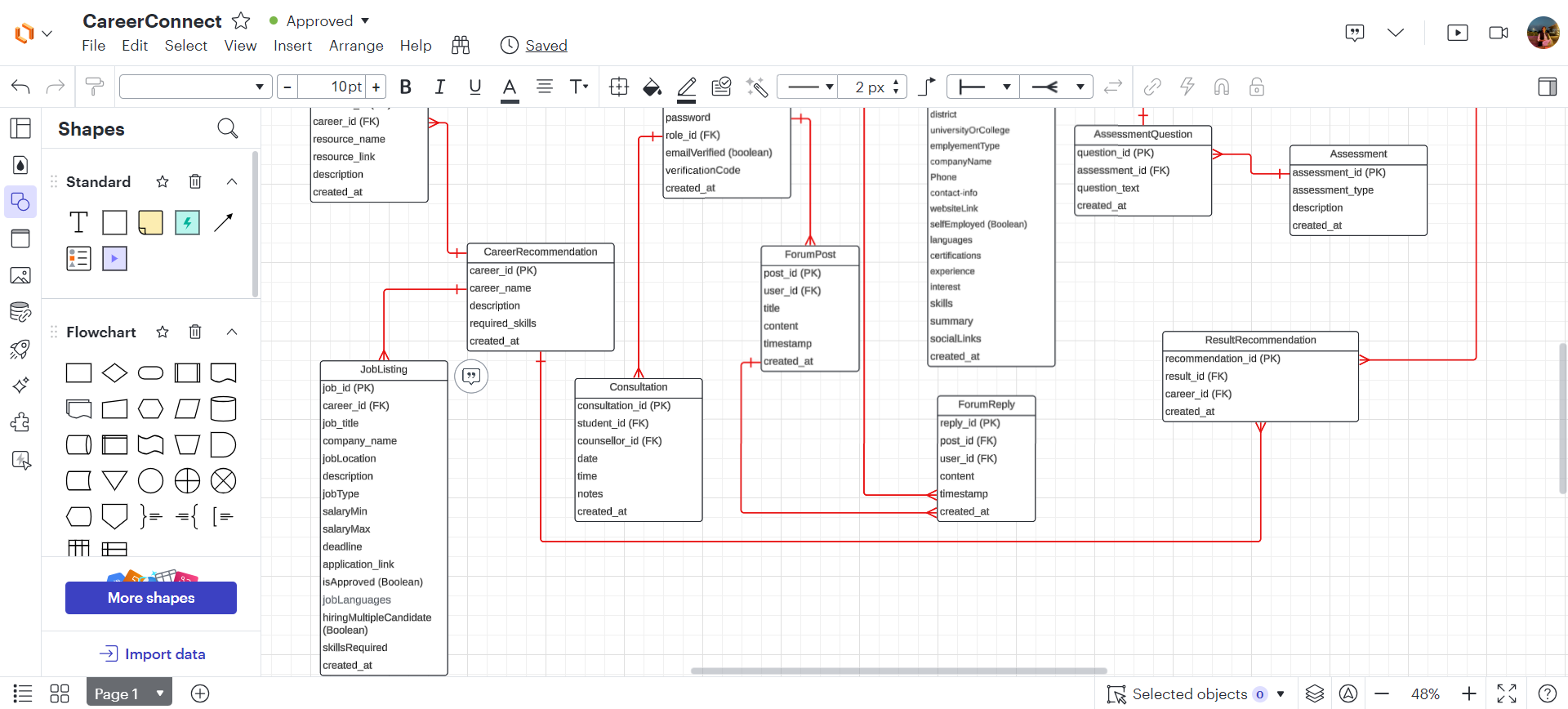Click the Saved history link

tap(546, 46)
